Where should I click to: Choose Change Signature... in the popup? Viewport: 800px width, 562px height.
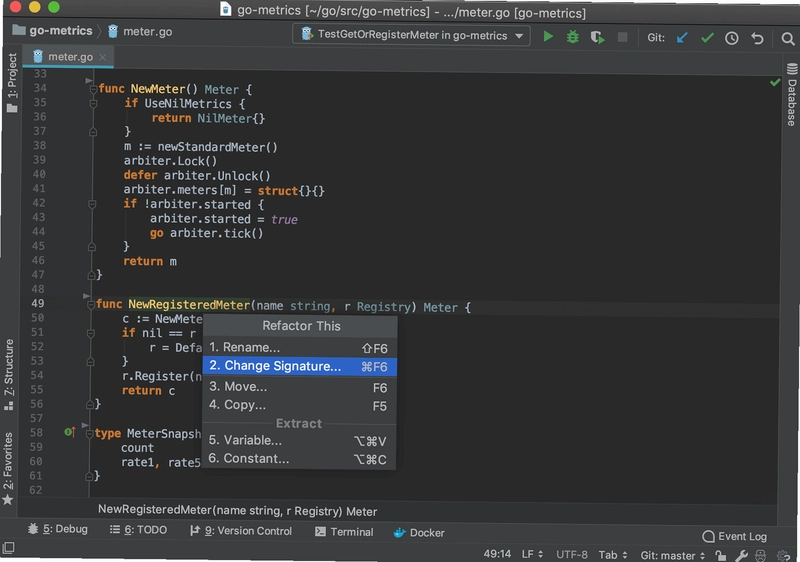point(299,366)
